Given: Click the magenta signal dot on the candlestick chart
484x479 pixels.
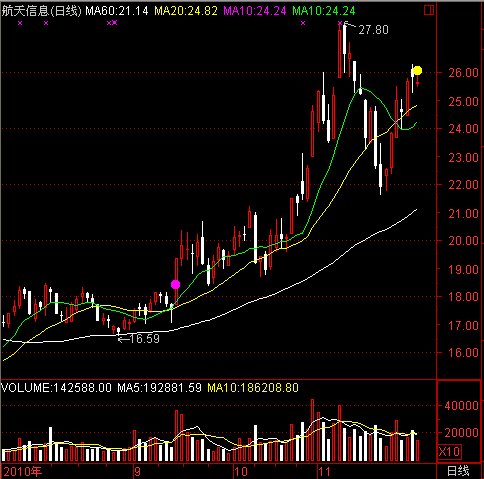Looking at the screenshot, I should click(175, 284).
